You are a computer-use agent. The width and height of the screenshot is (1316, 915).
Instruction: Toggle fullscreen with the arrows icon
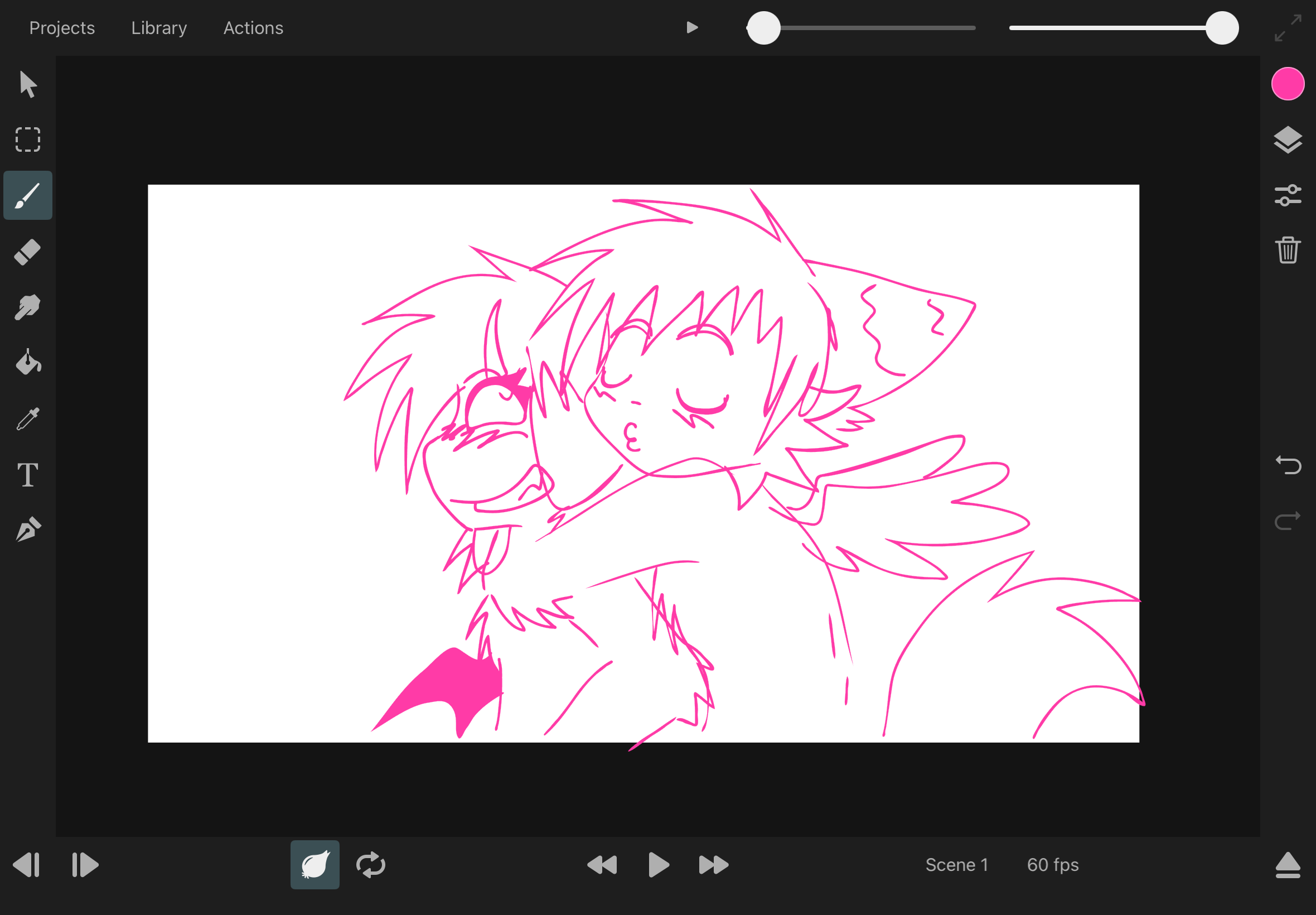pos(1288,28)
